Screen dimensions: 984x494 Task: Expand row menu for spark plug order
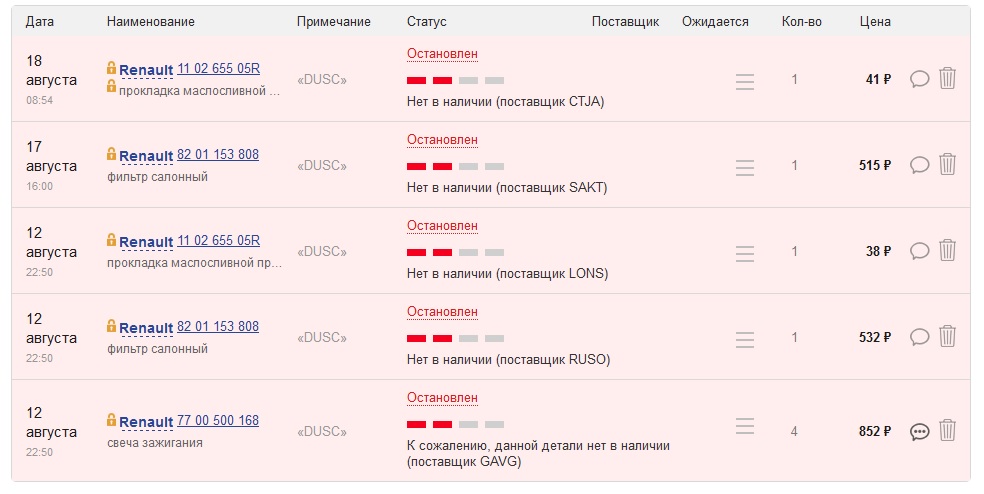pyautogui.click(x=744, y=426)
